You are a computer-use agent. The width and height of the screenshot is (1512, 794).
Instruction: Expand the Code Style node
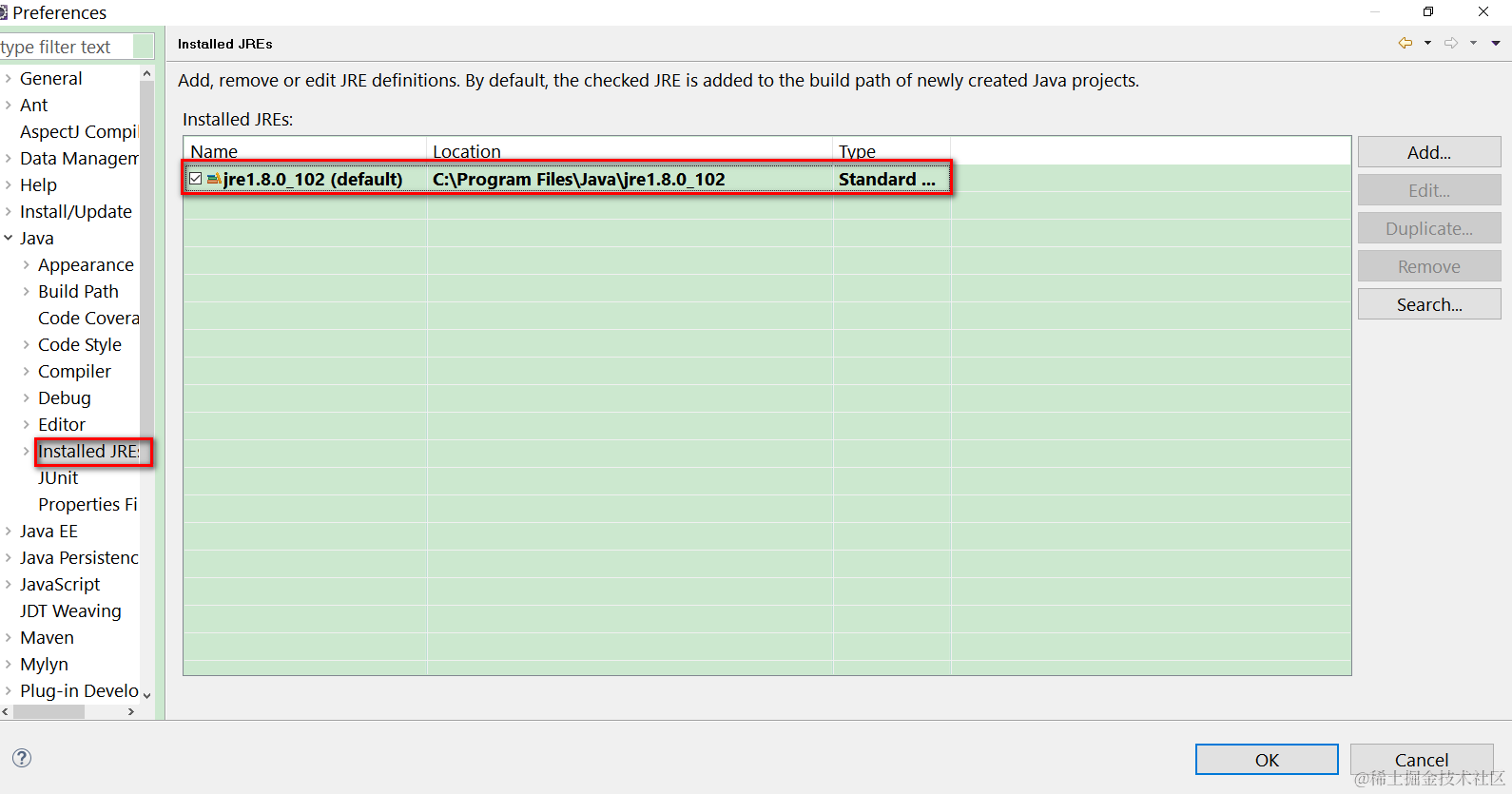(x=27, y=344)
